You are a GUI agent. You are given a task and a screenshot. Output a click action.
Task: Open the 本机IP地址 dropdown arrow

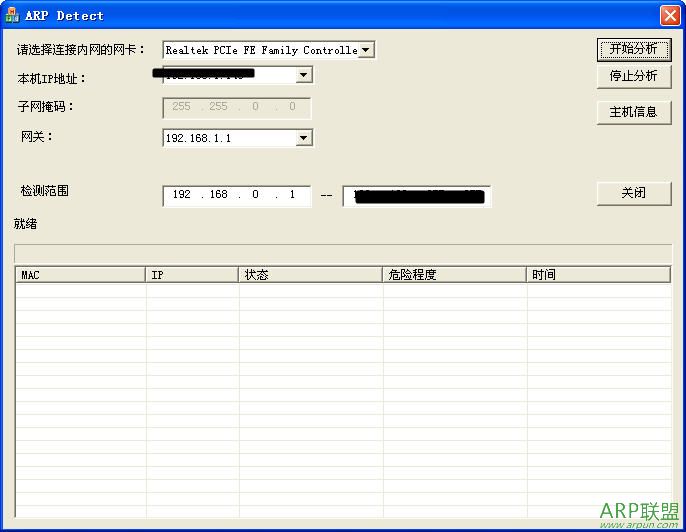[304, 75]
